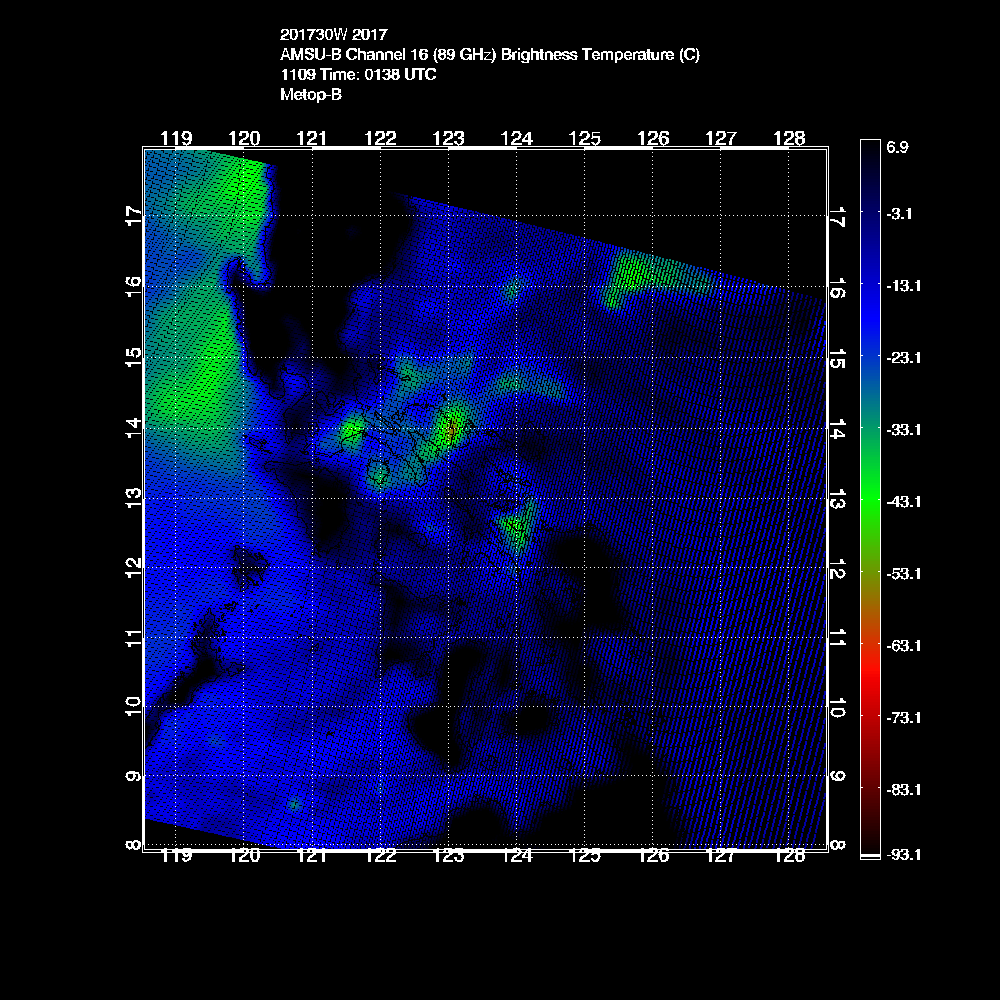Select the '-43.1' color bar label
This screenshot has width=1000, height=1000.
904,502
